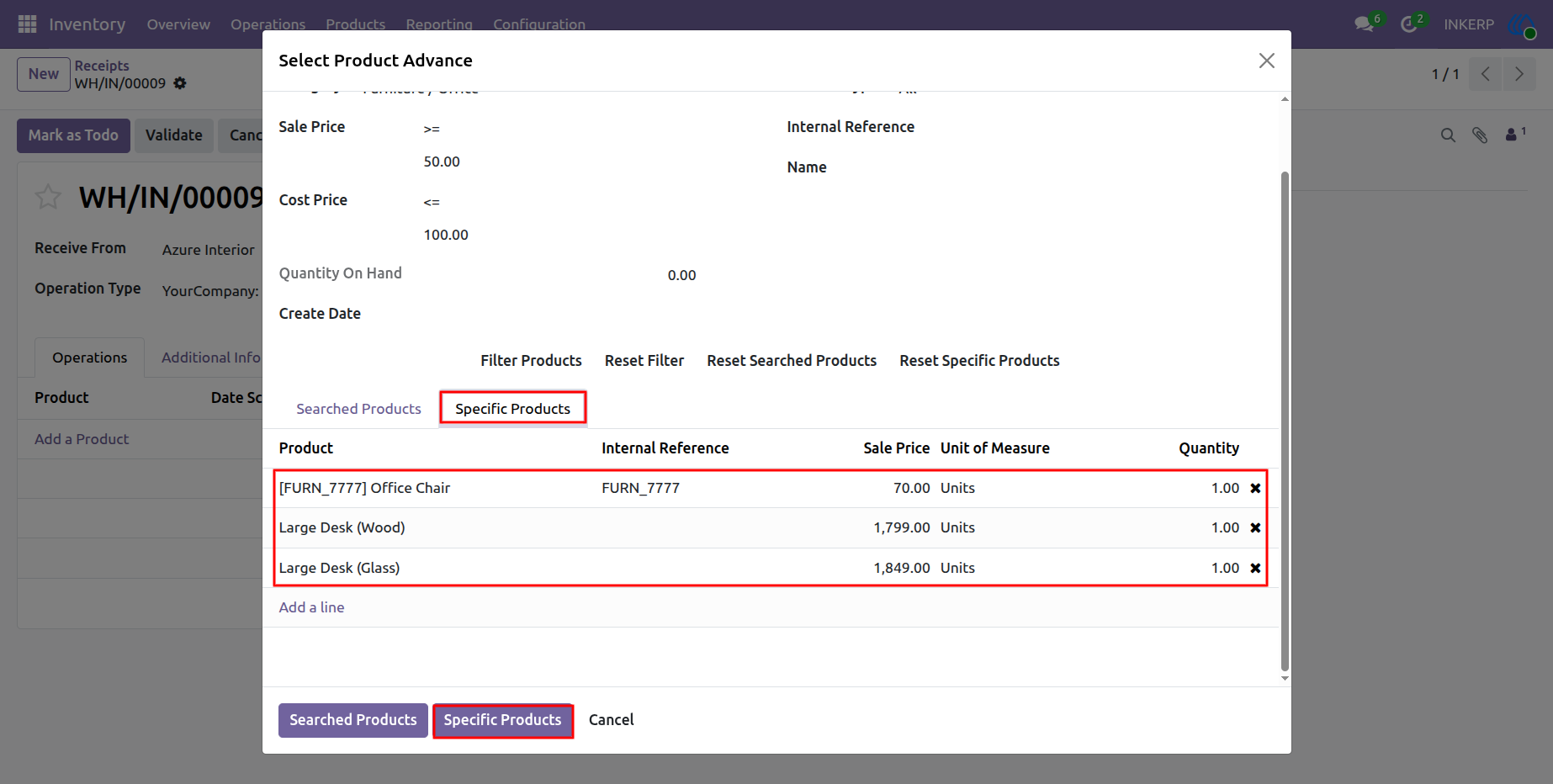Viewport: 1553px width, 784px height.
Task: Click Reset Specific Products button
Action: pos(979,360)
